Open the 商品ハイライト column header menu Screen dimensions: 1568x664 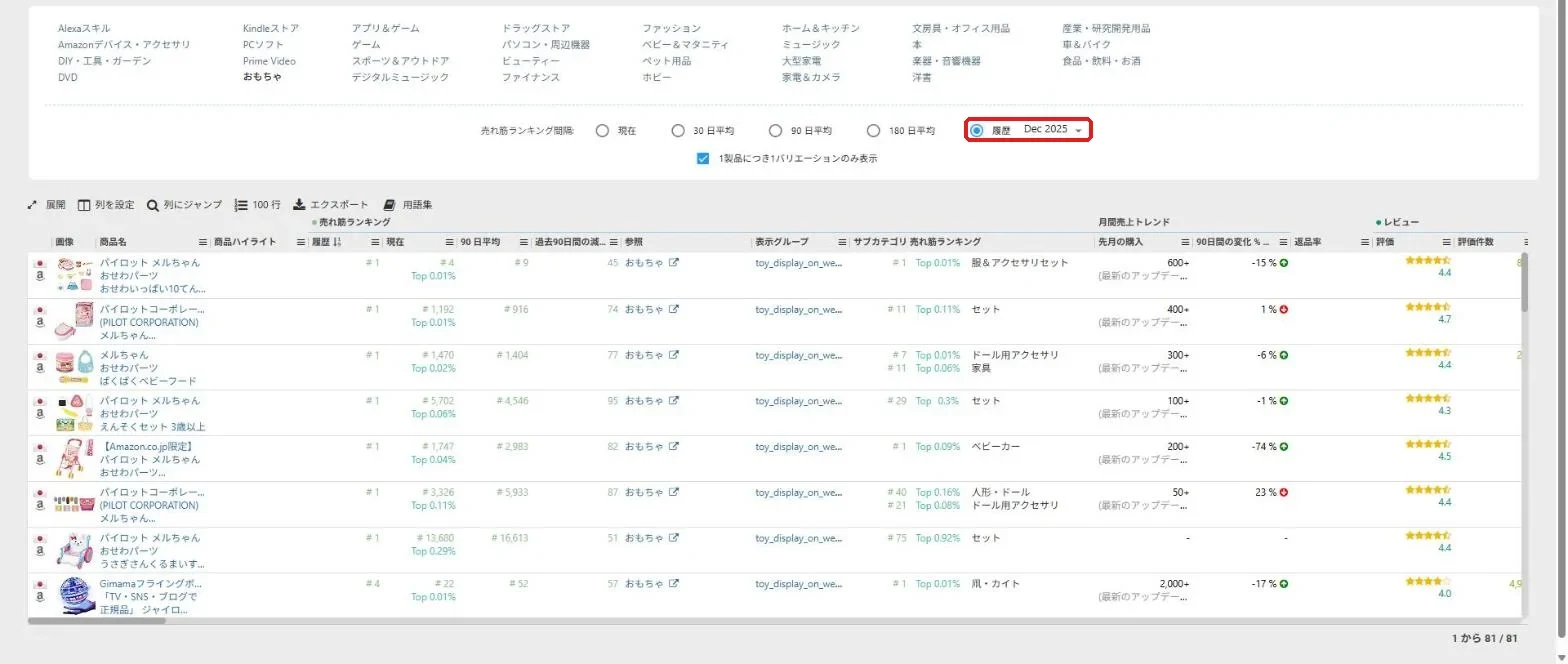click(301, 242)
